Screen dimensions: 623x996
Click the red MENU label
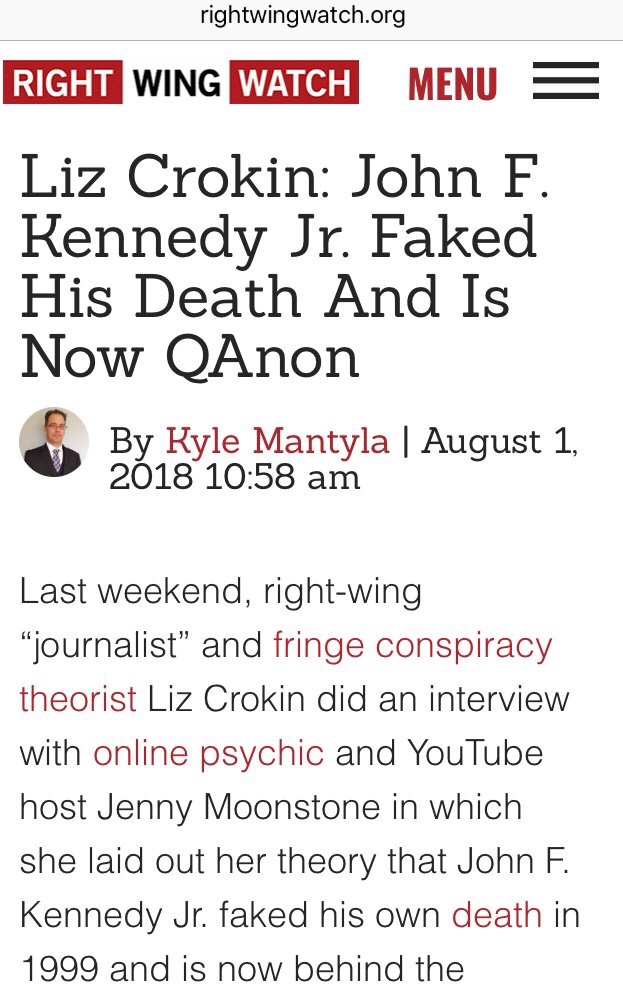(452, 83)
